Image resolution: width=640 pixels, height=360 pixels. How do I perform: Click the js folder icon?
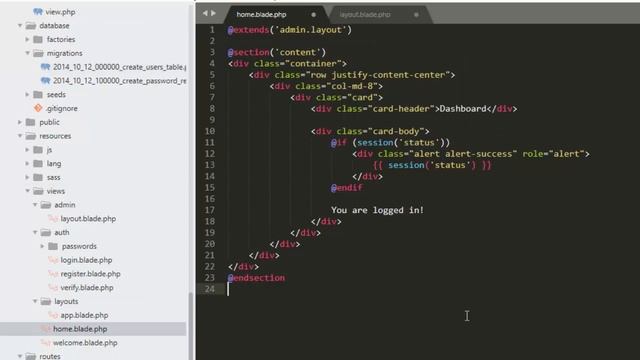click(38, 150)
